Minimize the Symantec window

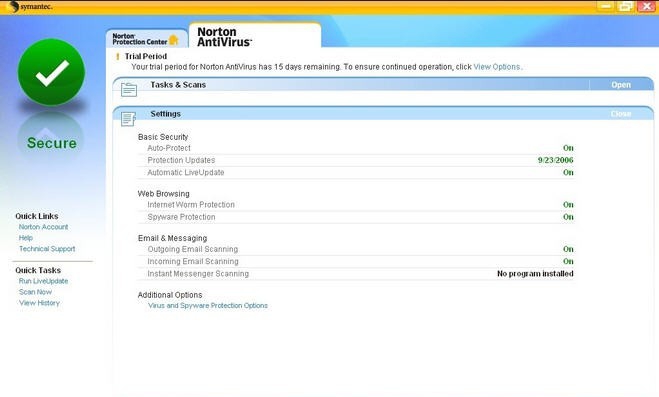[x=605, y=6]
